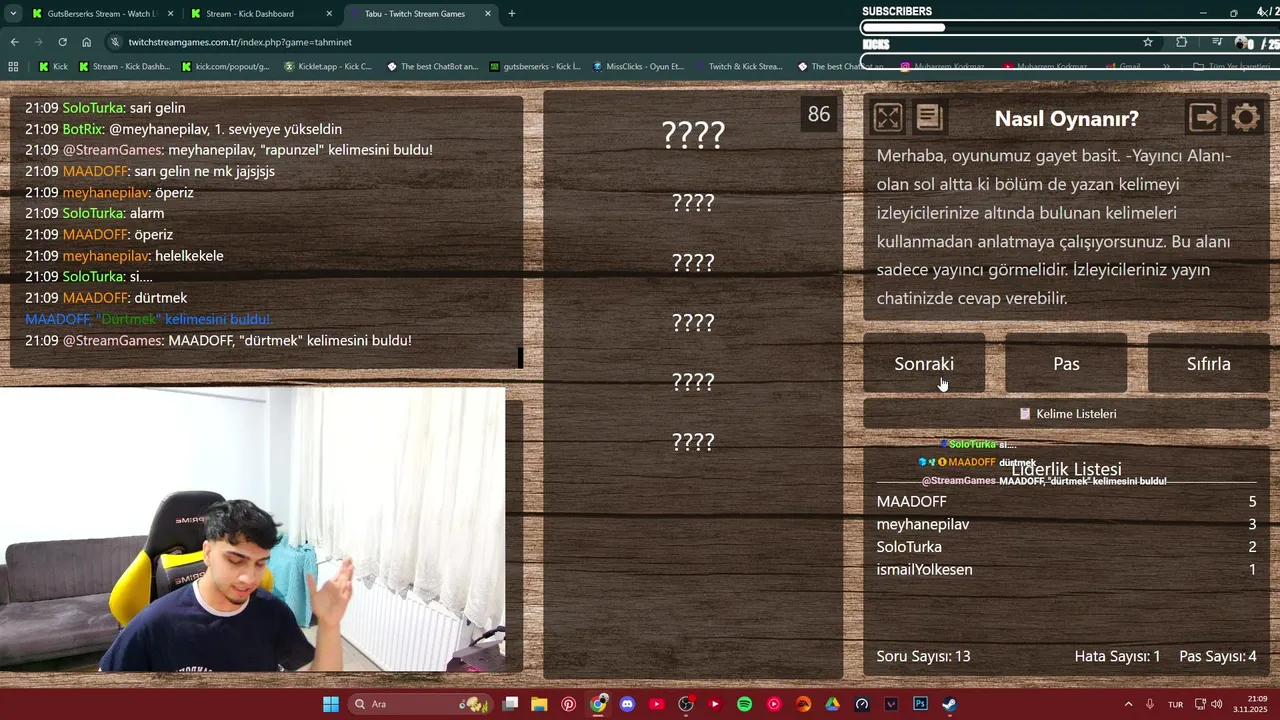Screen dimensions: 1280x720
Task: Open the apps grid in bookmarks bar
Action: [x=13, y=67]
